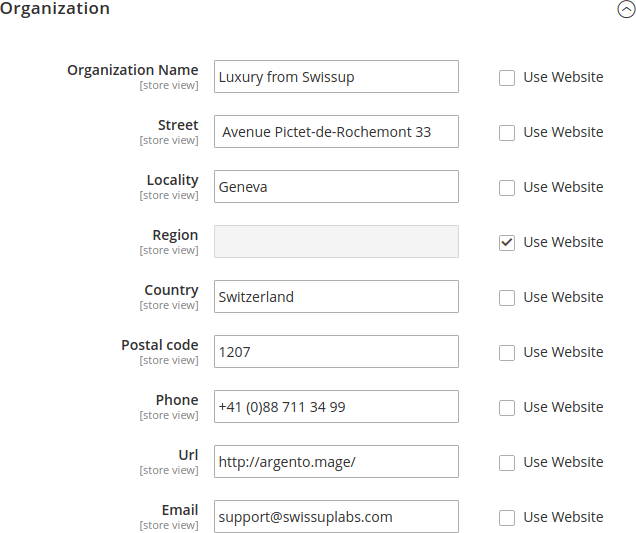636x533 pixels.
Task: Enable Use Website checkbox for Street
Action: 507,133
